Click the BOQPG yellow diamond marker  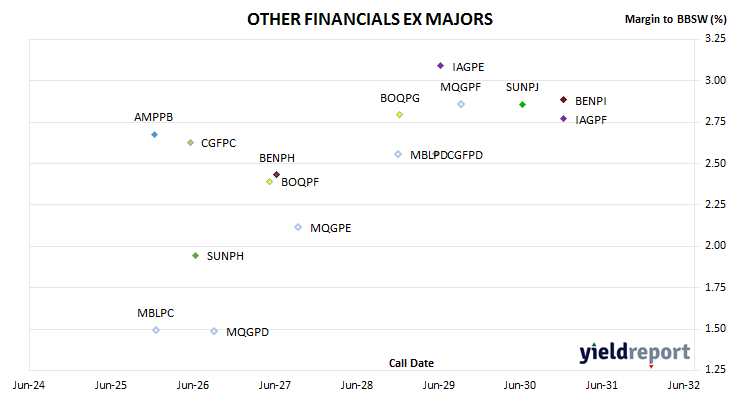click(399, 115)
